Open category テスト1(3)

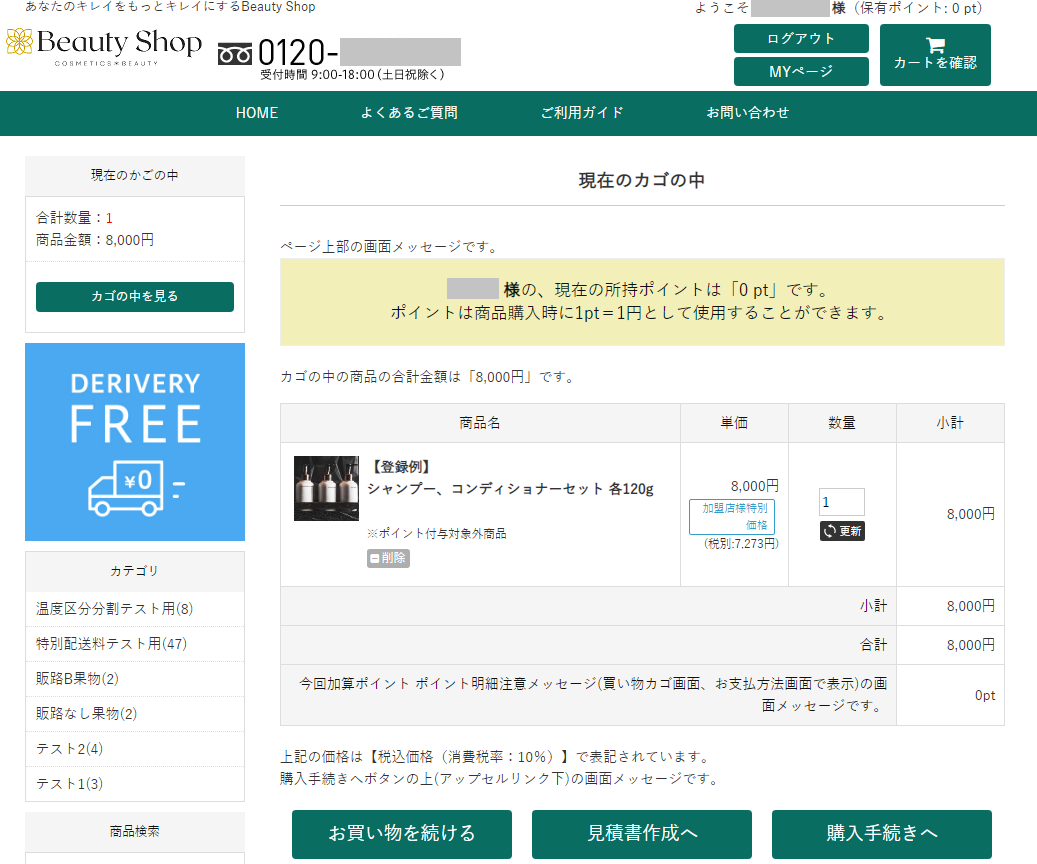pyautogui.click(x=69, y=784)
